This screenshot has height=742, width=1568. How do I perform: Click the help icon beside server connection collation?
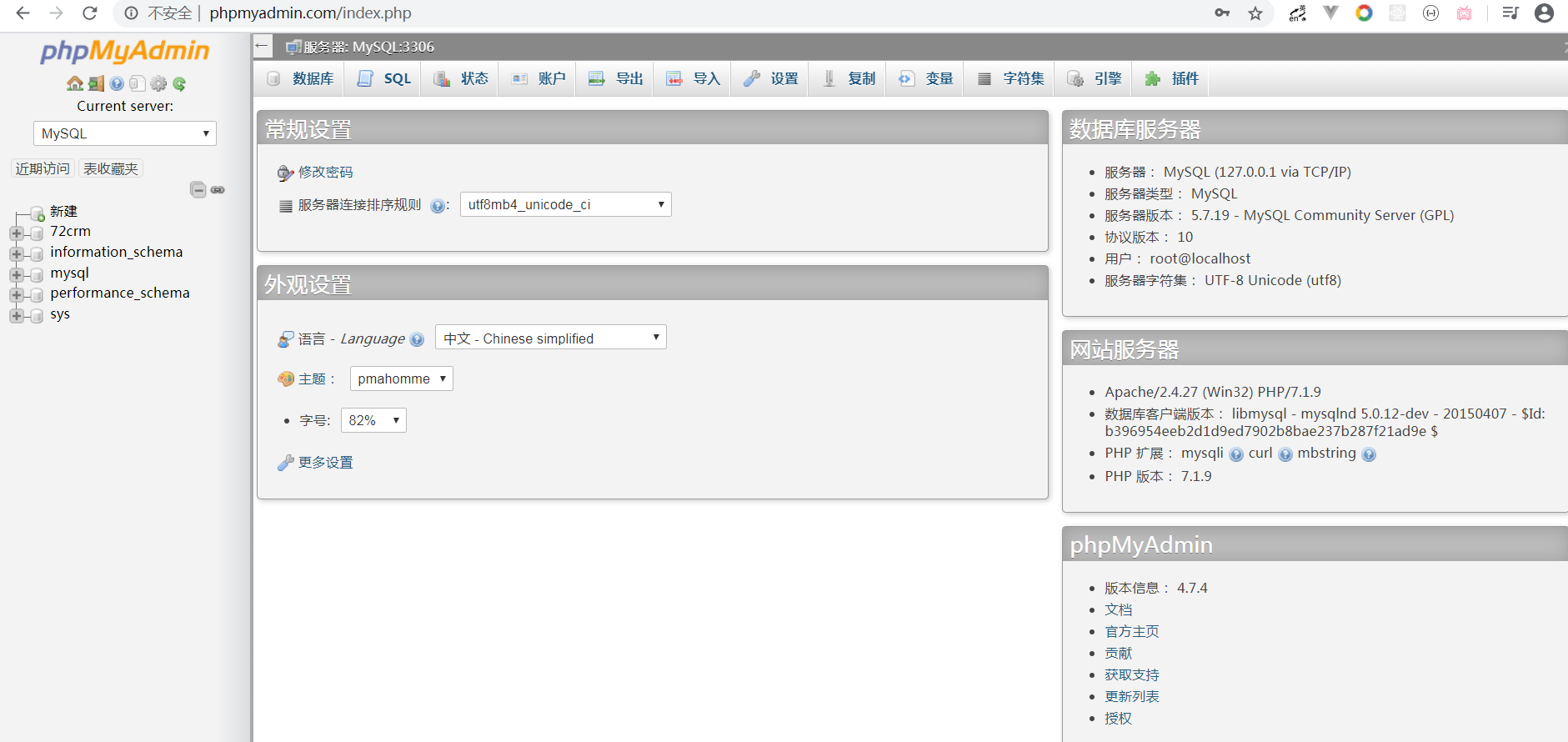click(x=437, y=206)
